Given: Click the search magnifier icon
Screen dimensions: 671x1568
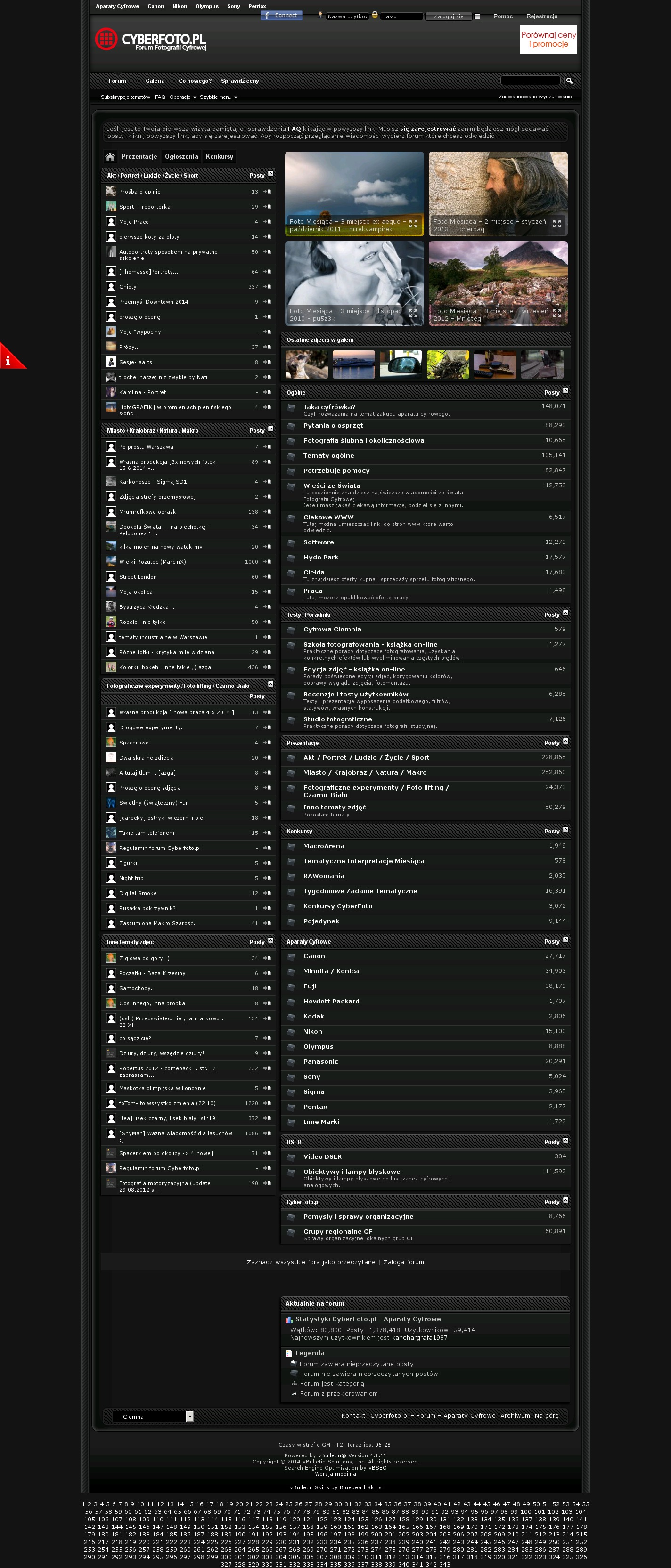Looking at the screenshot, I should coord(569,81).
